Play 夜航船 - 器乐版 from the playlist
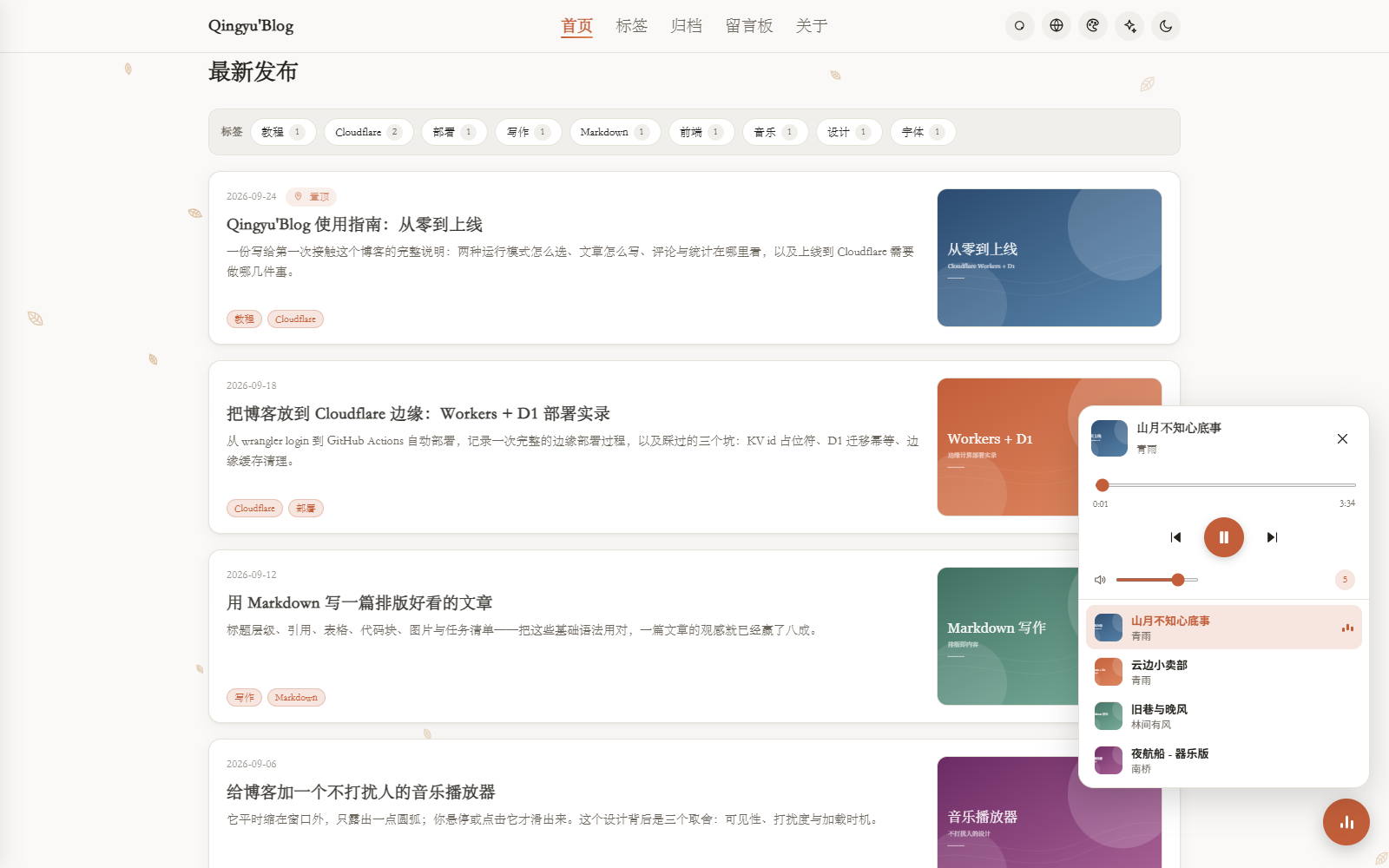Image resolution: width=1389 pixels, height=868 pixels. coord(1224,760)
